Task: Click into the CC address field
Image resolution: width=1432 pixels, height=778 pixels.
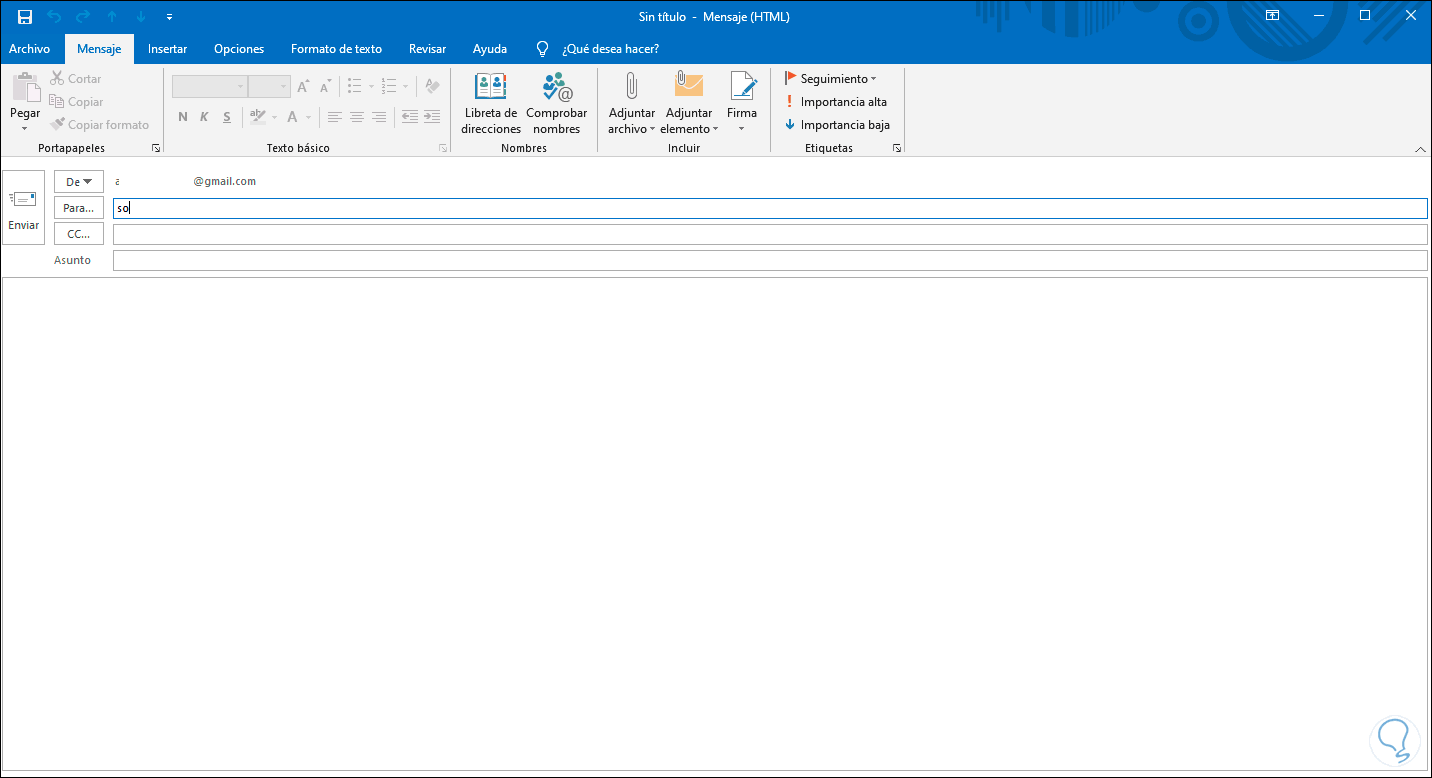Action: coord(770,234)
